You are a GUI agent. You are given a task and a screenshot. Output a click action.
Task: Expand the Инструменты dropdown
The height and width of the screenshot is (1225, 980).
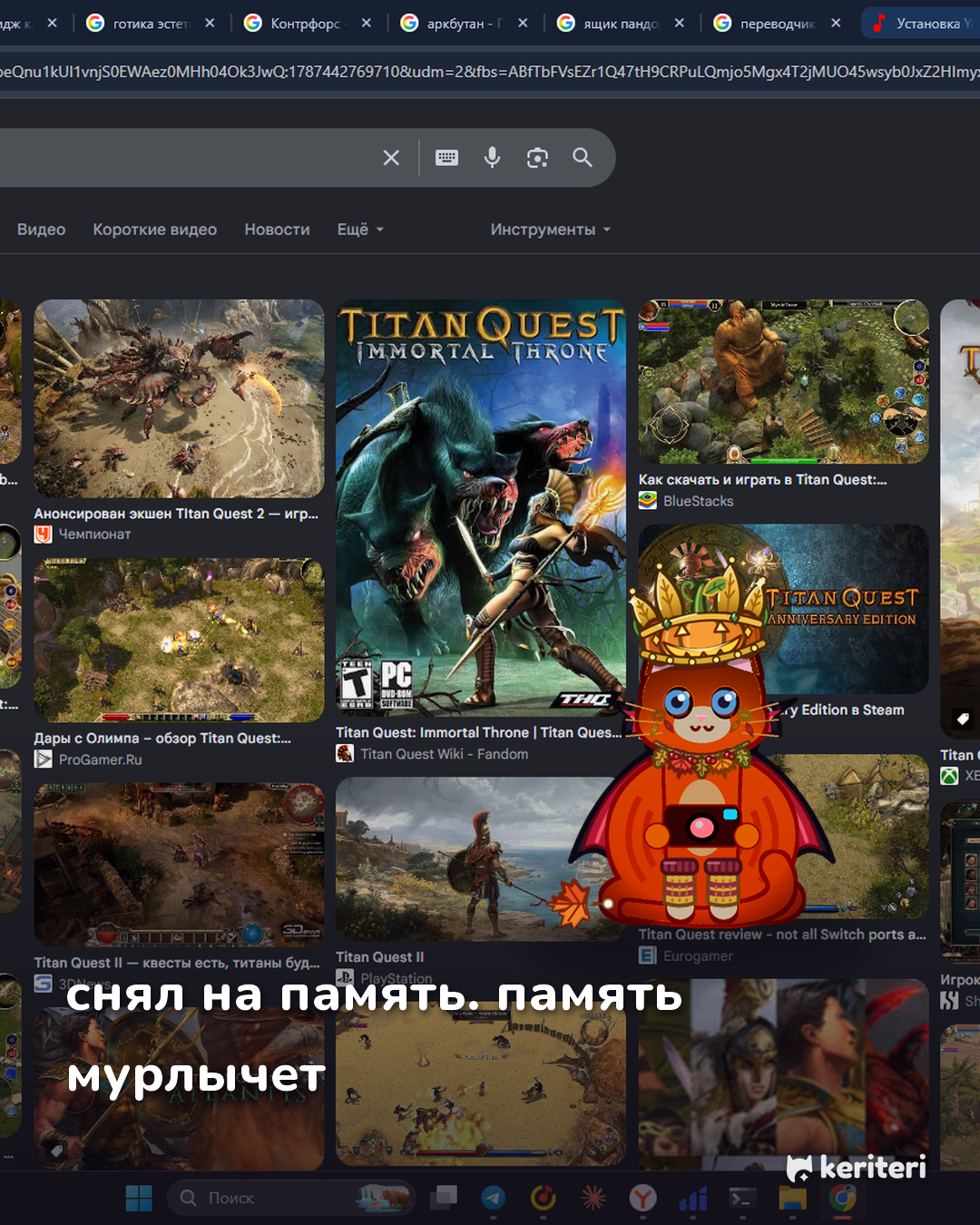tap(551, 230)
